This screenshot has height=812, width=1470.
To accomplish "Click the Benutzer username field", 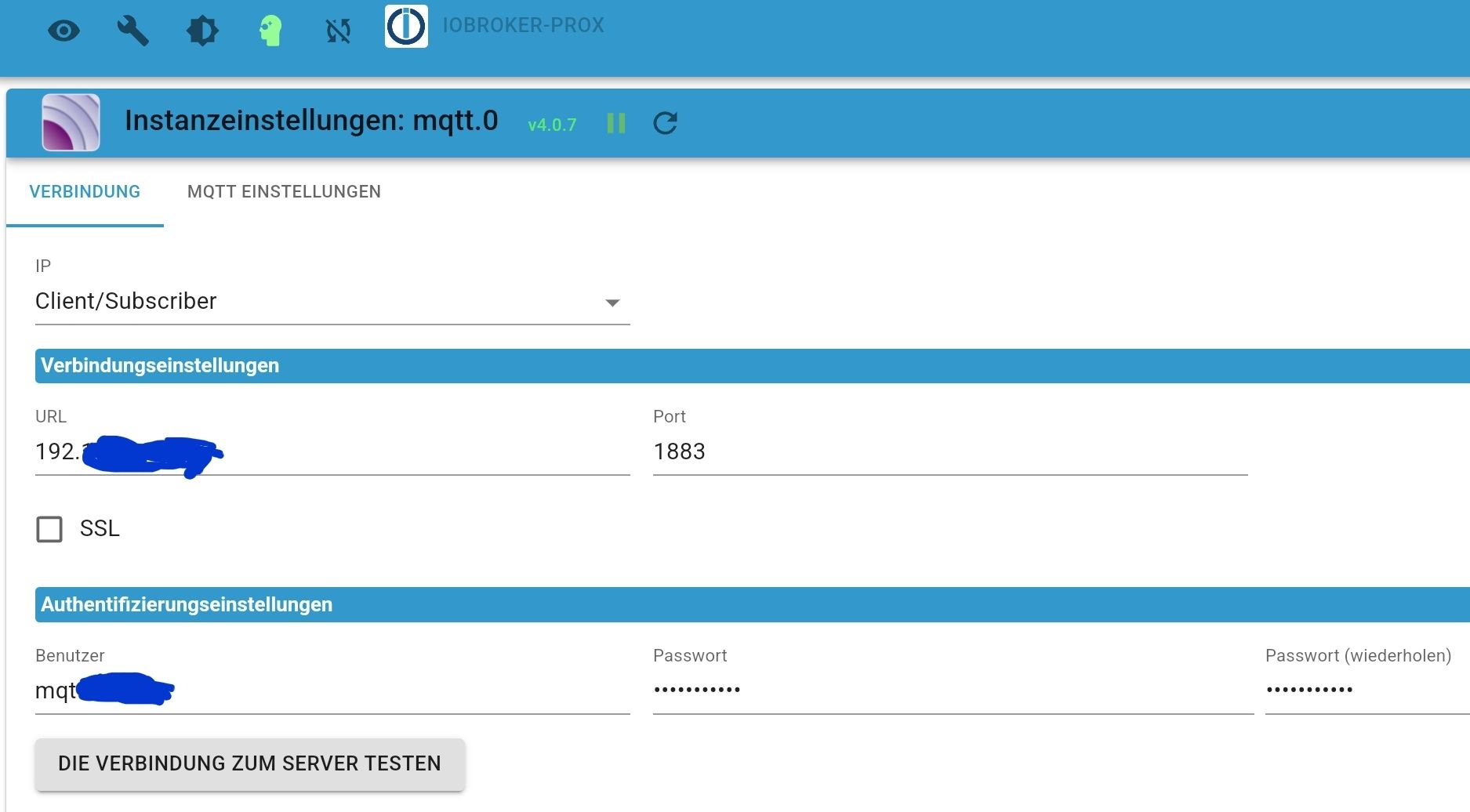I will click(332, 691).
